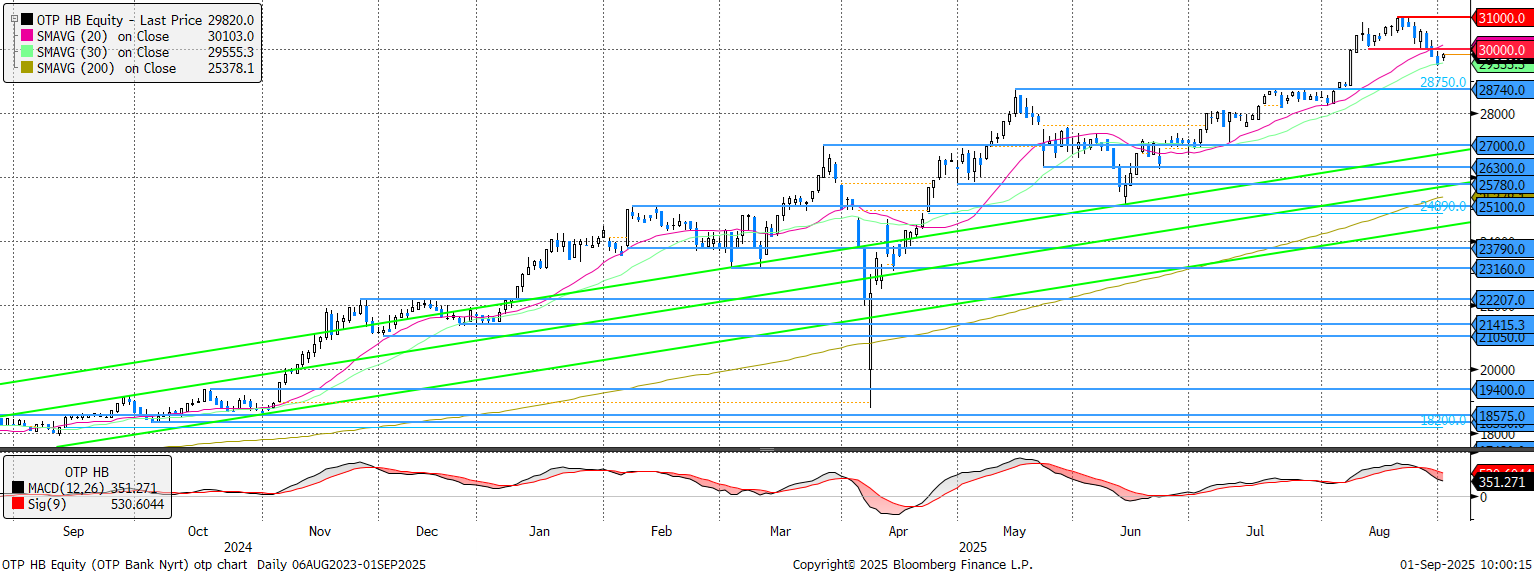
Task: Click the black 351.271 MACD axis label
Action: (x=1502, y=482)
